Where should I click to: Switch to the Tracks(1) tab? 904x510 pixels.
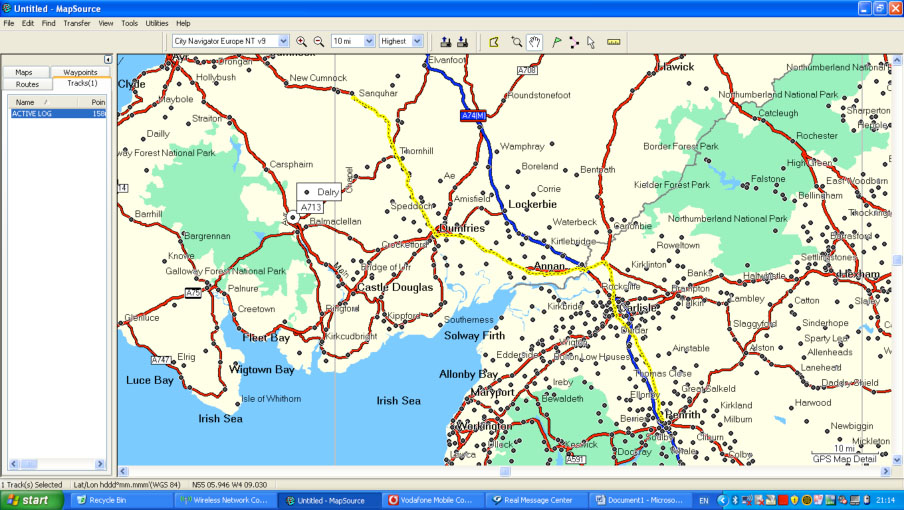pos(82,84)
